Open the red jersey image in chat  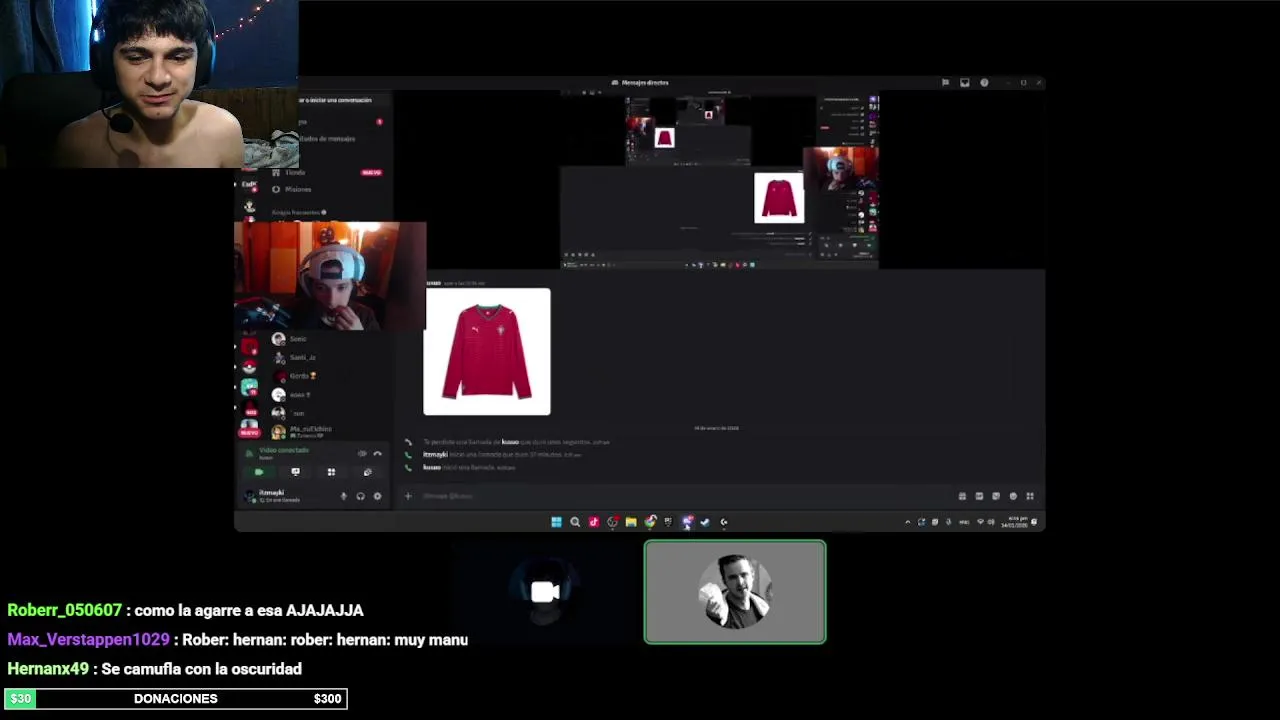click(x=487, y=351)
